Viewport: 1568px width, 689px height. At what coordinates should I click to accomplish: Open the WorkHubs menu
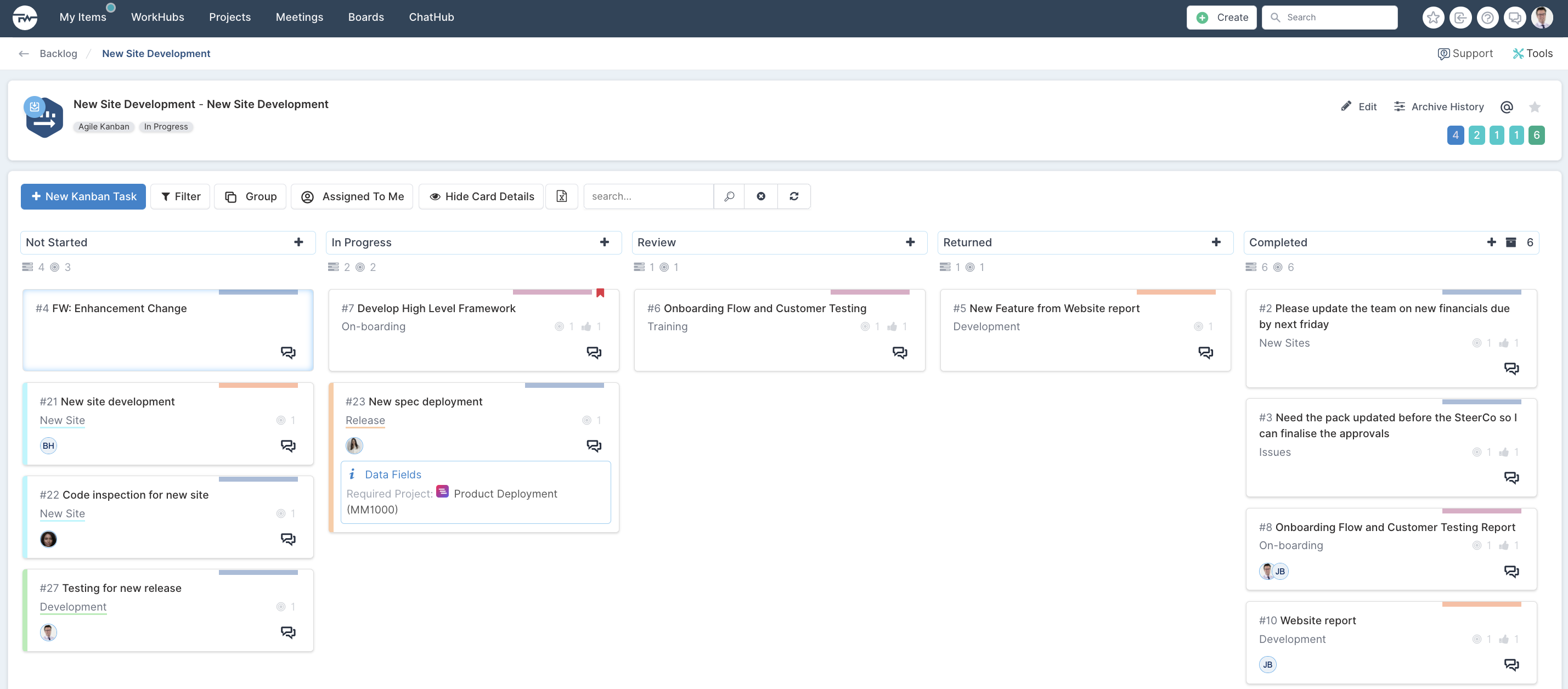(157, 17)
